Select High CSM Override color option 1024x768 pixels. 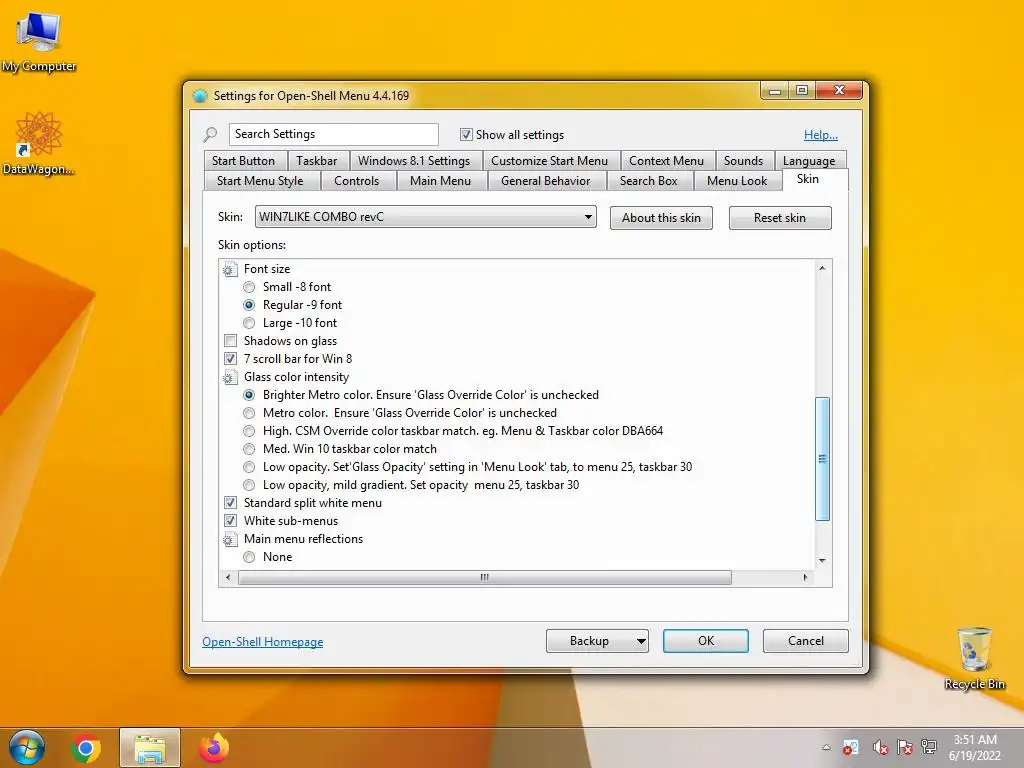point(249,431)
